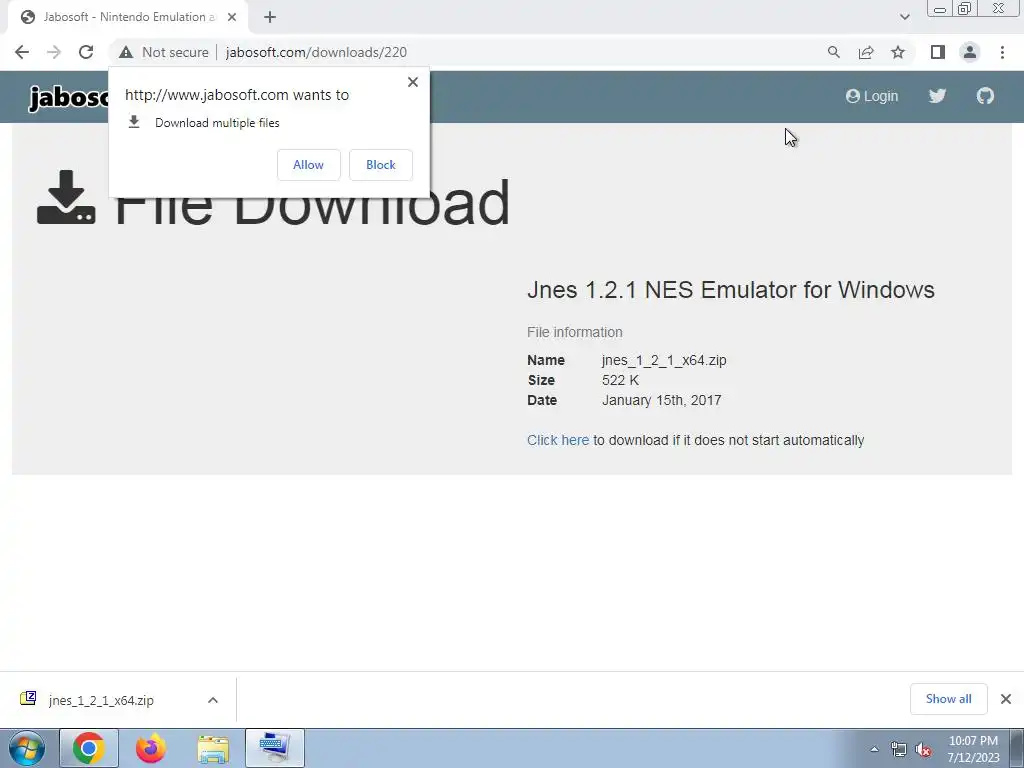Select the Jabosoft - Nintendo Emulation tab
Image resolution: width=1024 pixels, height=768 pixels.
128,17
